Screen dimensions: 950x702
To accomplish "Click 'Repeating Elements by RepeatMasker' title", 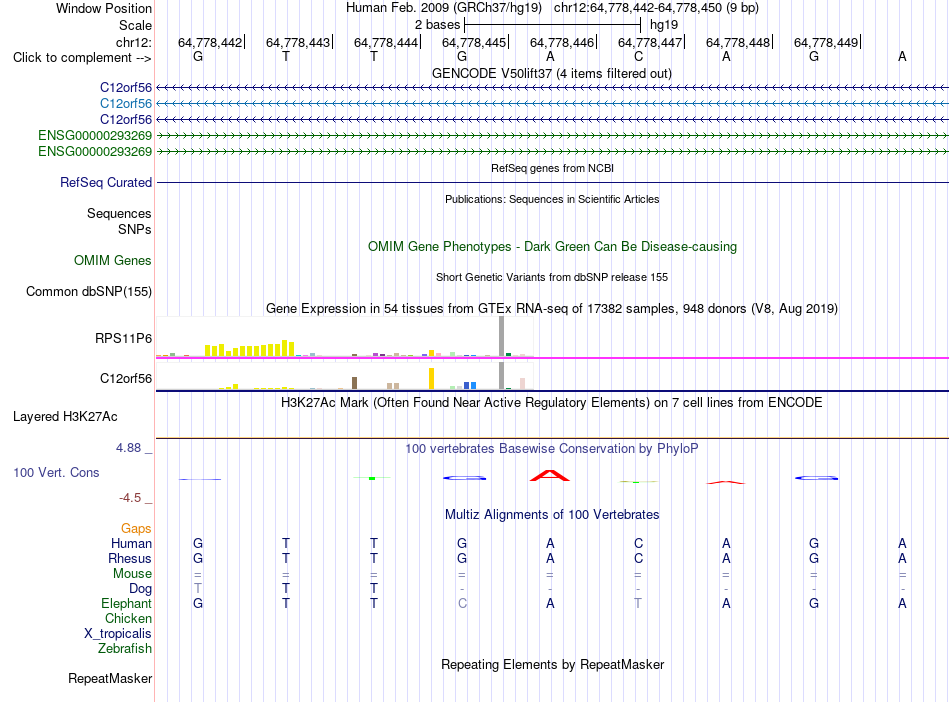I will [553, 664].
